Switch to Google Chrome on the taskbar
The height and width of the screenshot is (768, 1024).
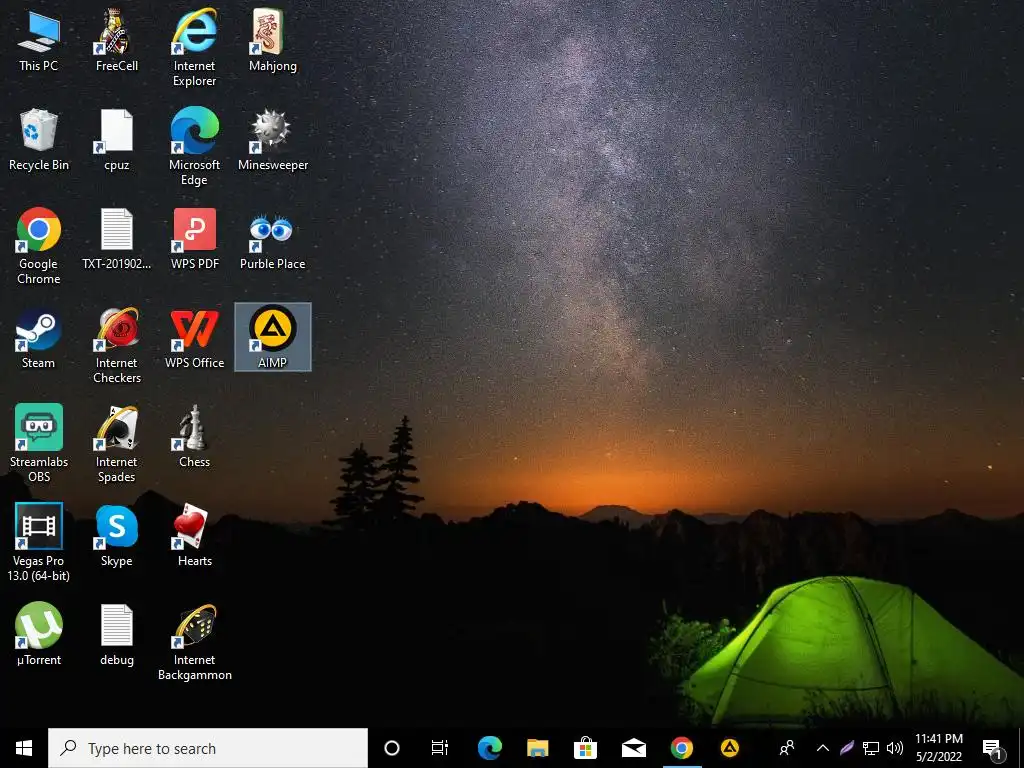coord(682,748)
